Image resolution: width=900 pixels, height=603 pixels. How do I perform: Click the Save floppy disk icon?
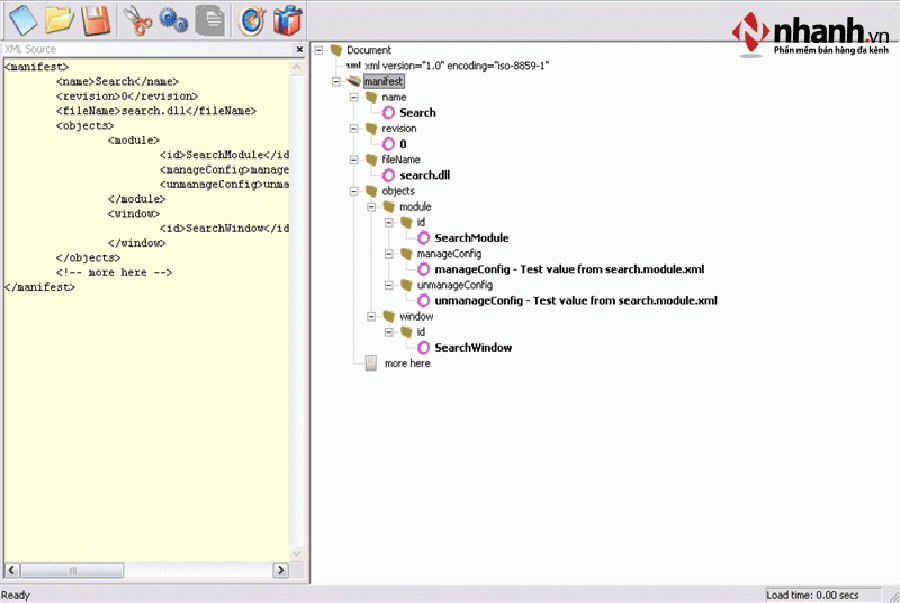(x=95, y=18)
